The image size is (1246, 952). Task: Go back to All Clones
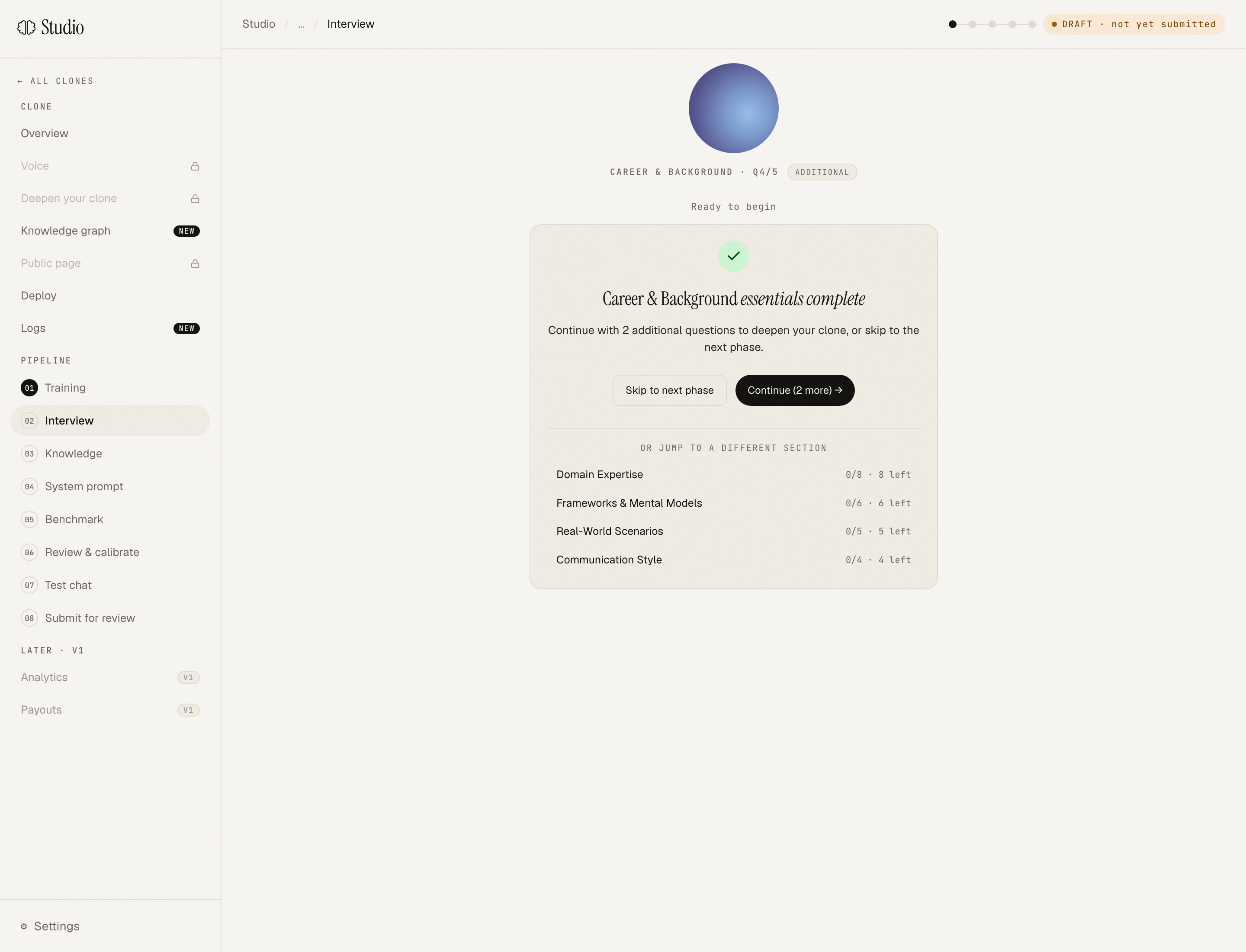[55, 81]
